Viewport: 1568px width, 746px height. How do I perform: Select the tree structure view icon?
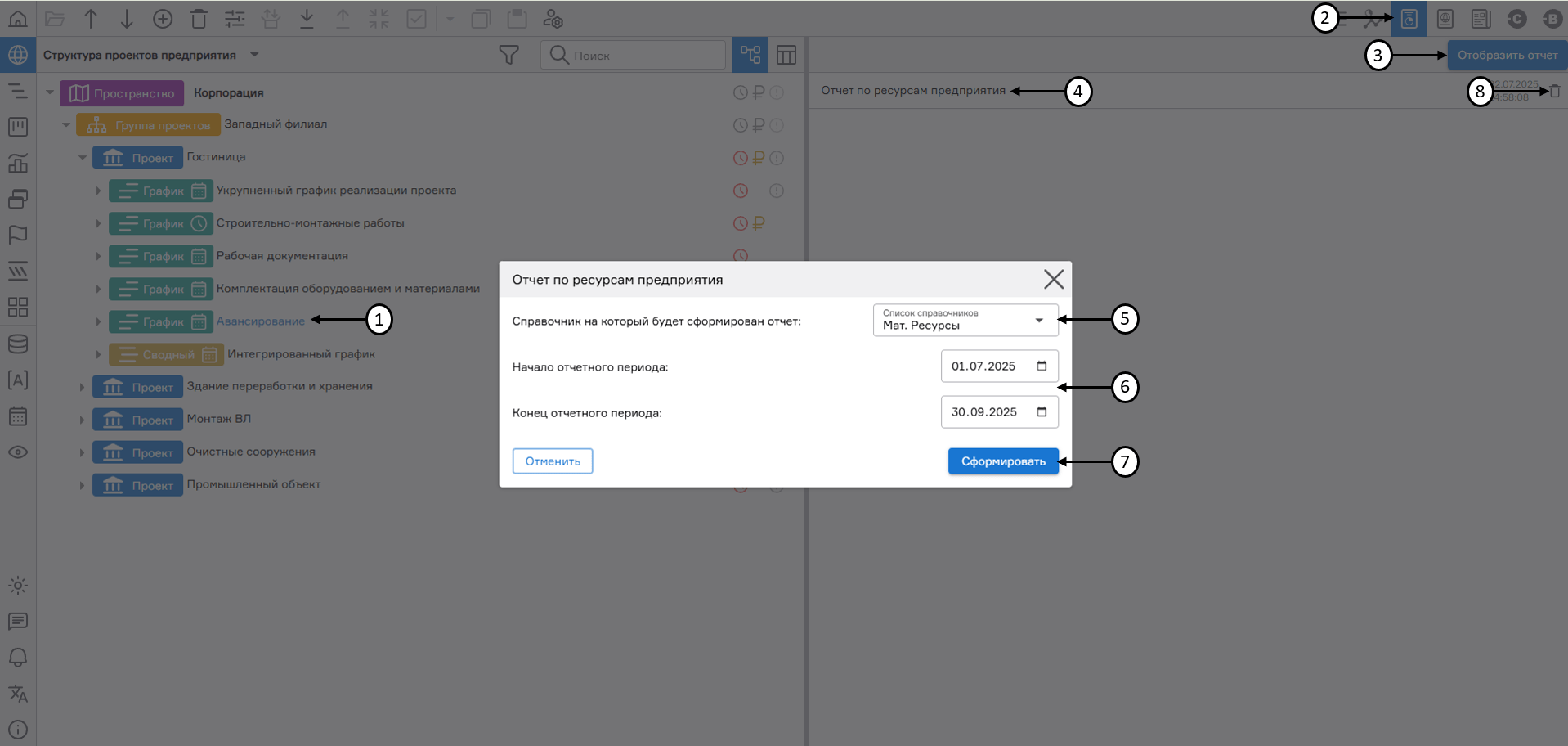[x=750, y=55]
